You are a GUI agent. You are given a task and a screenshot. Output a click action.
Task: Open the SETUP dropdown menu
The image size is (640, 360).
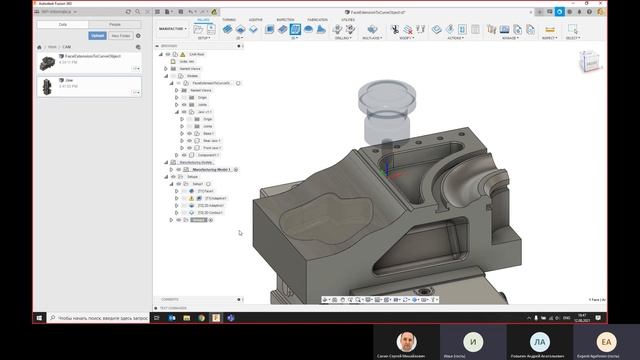(204, 38)
